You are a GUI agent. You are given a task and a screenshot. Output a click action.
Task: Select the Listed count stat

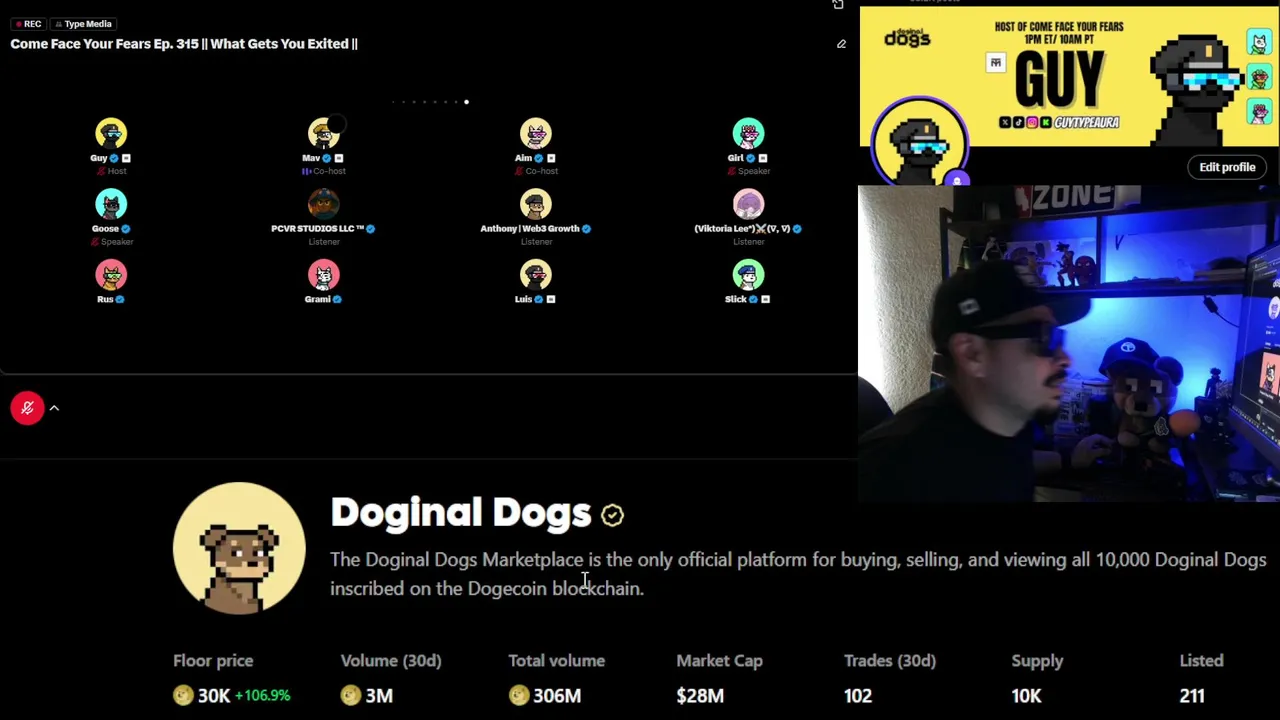[x=1201, y=678]
